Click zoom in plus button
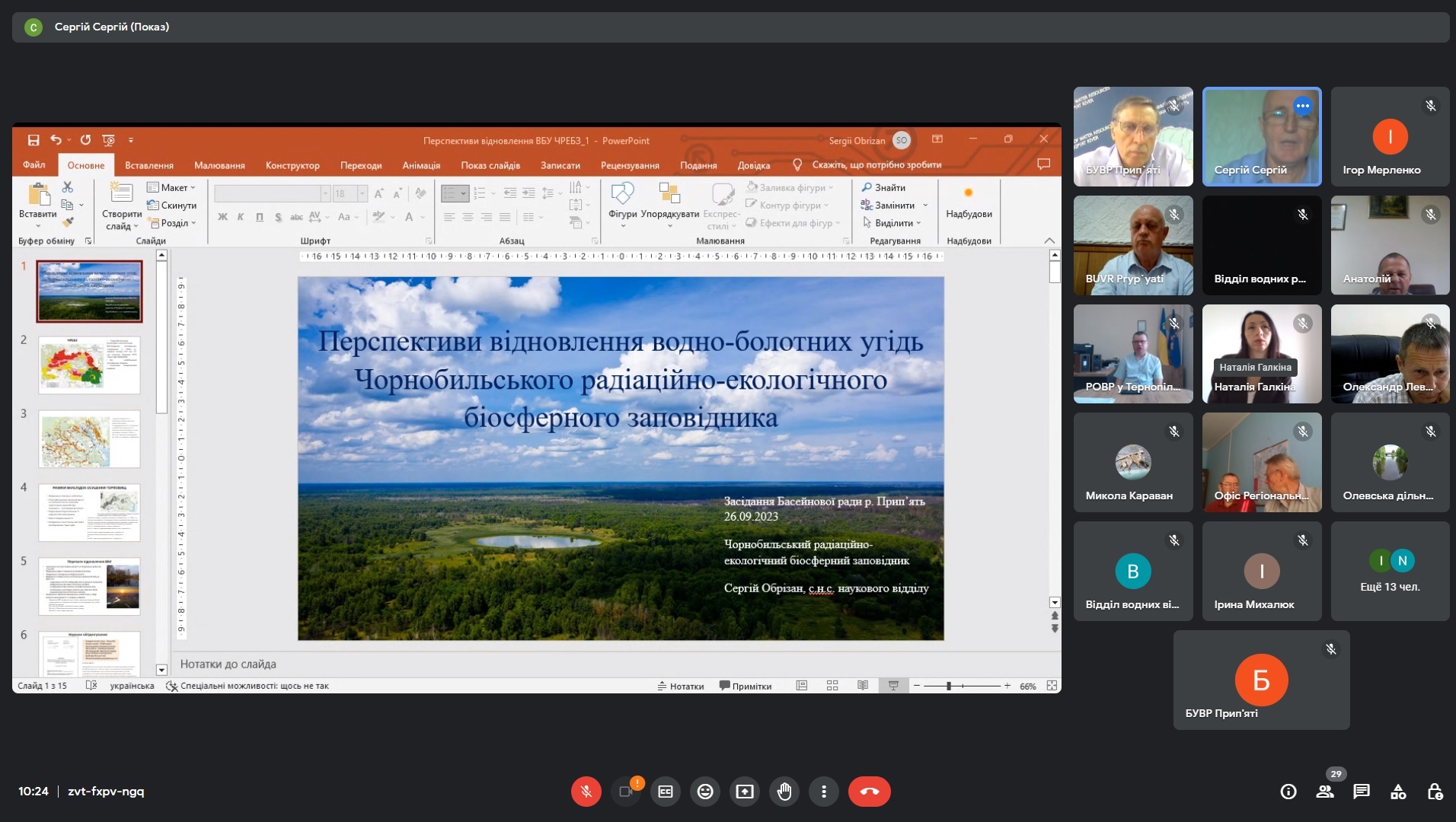Screen dimensions: 1456x822 pos(1007,686)
